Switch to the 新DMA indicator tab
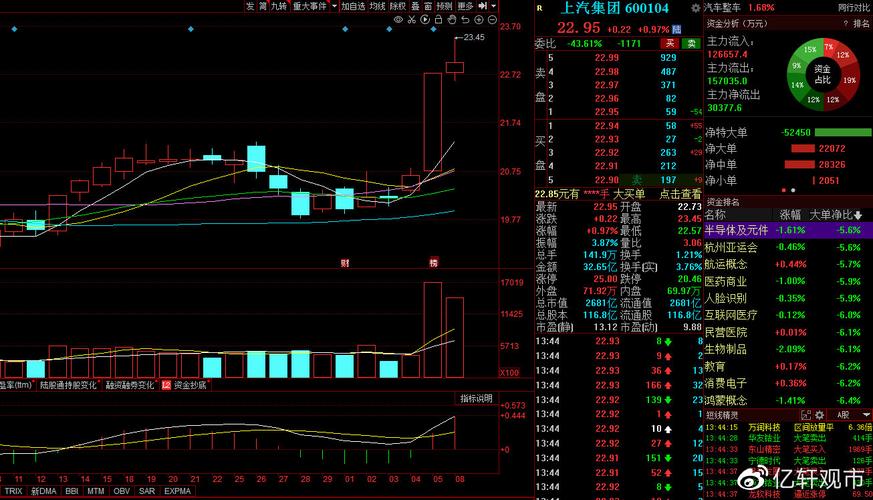 pos(43,491)
